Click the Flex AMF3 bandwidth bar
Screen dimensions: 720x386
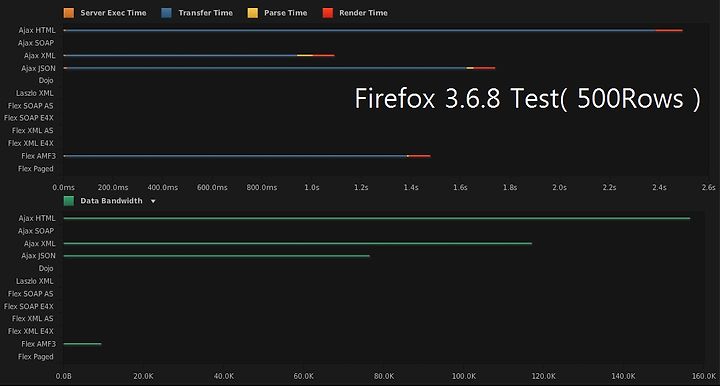82,344
